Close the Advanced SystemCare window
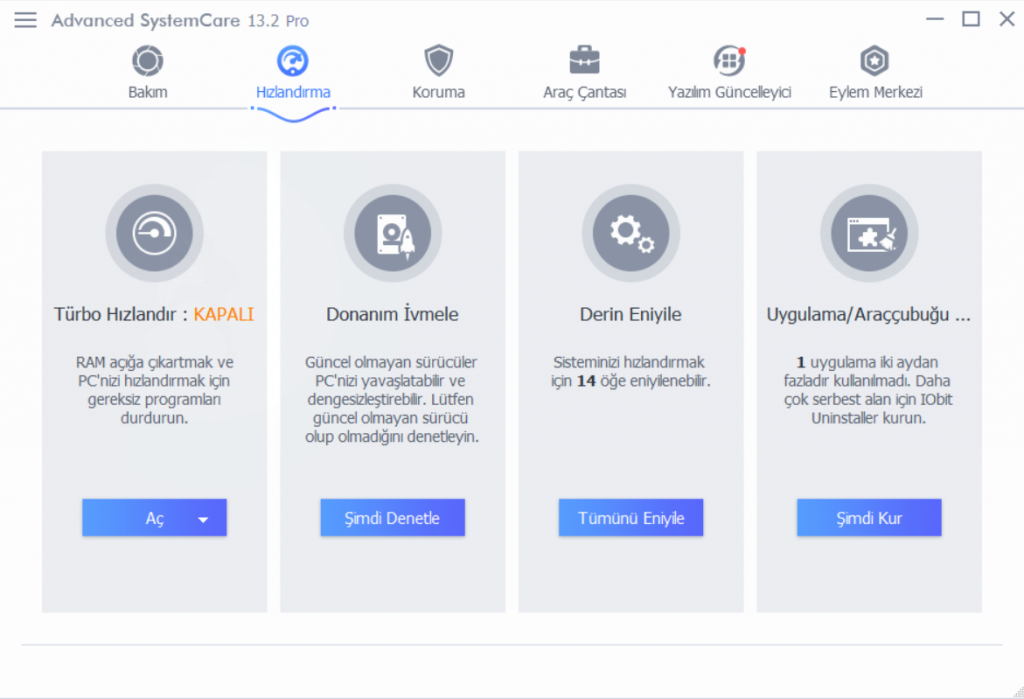The image size is (1024, 699). click(x=1007, y=19)
